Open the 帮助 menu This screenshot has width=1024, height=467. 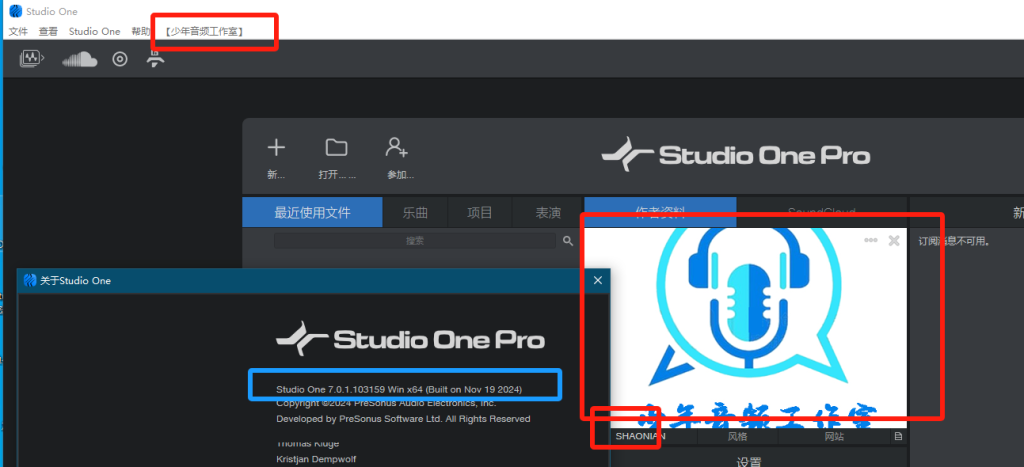coord(140,31)
